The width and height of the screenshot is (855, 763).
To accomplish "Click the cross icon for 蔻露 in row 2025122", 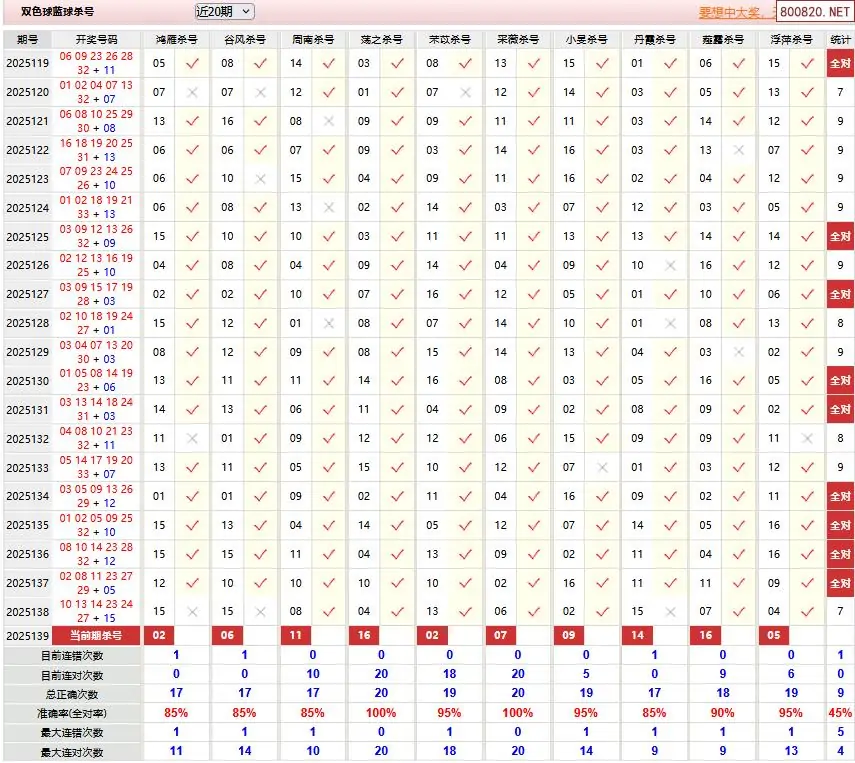I will [739, 150].
